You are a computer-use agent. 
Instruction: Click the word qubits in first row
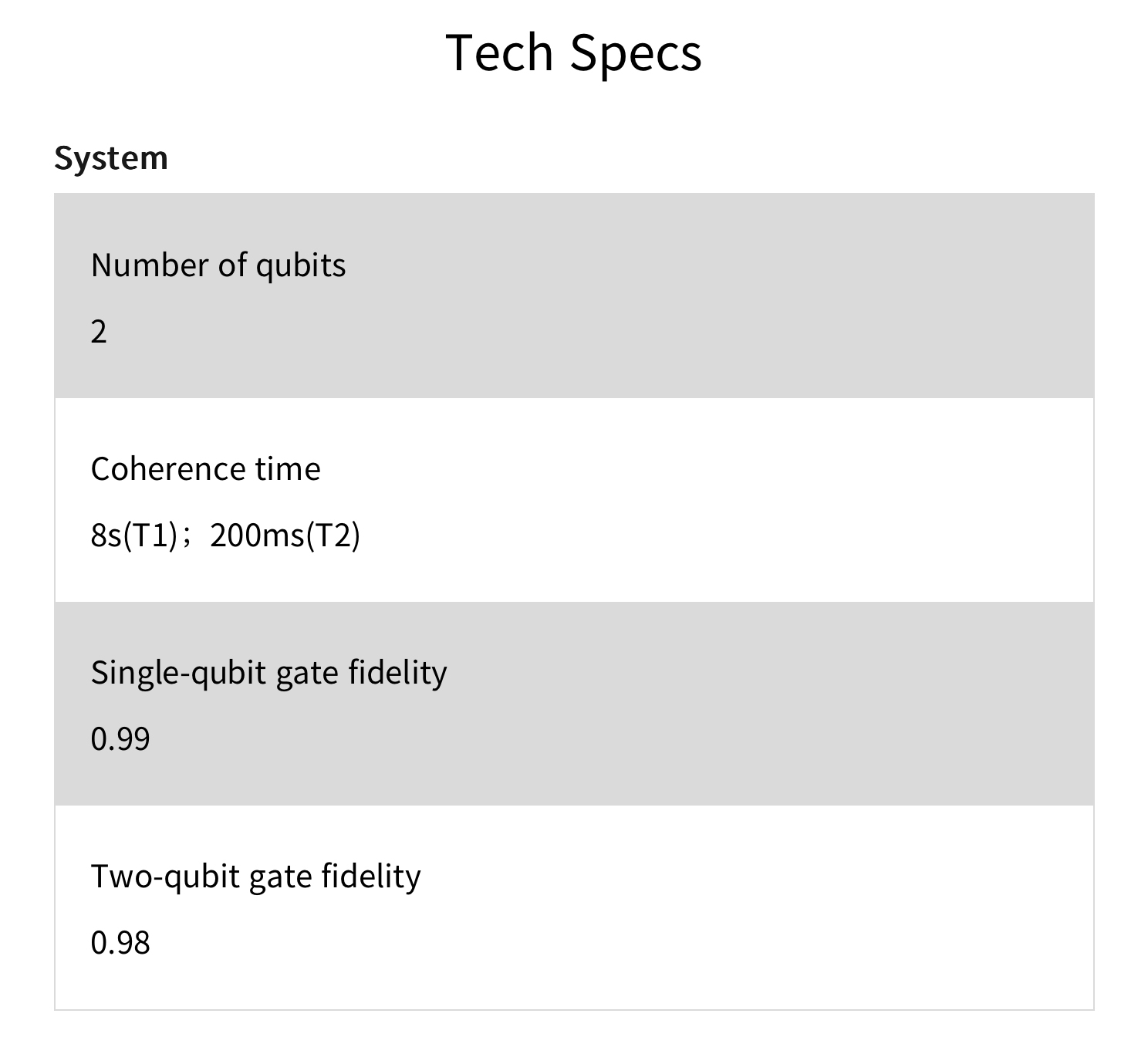301,265
